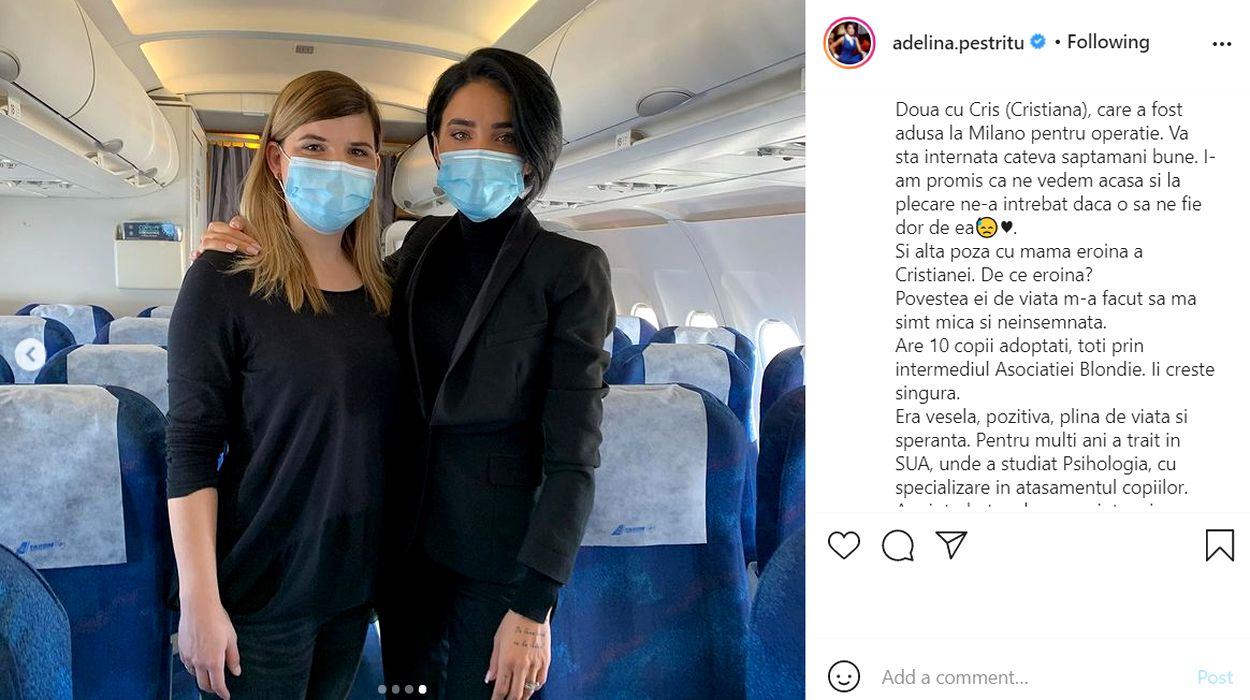The height and width of the screenshot is (700, 1250).
Task: Focus the Add a comment field
Action: point(1030,678)
